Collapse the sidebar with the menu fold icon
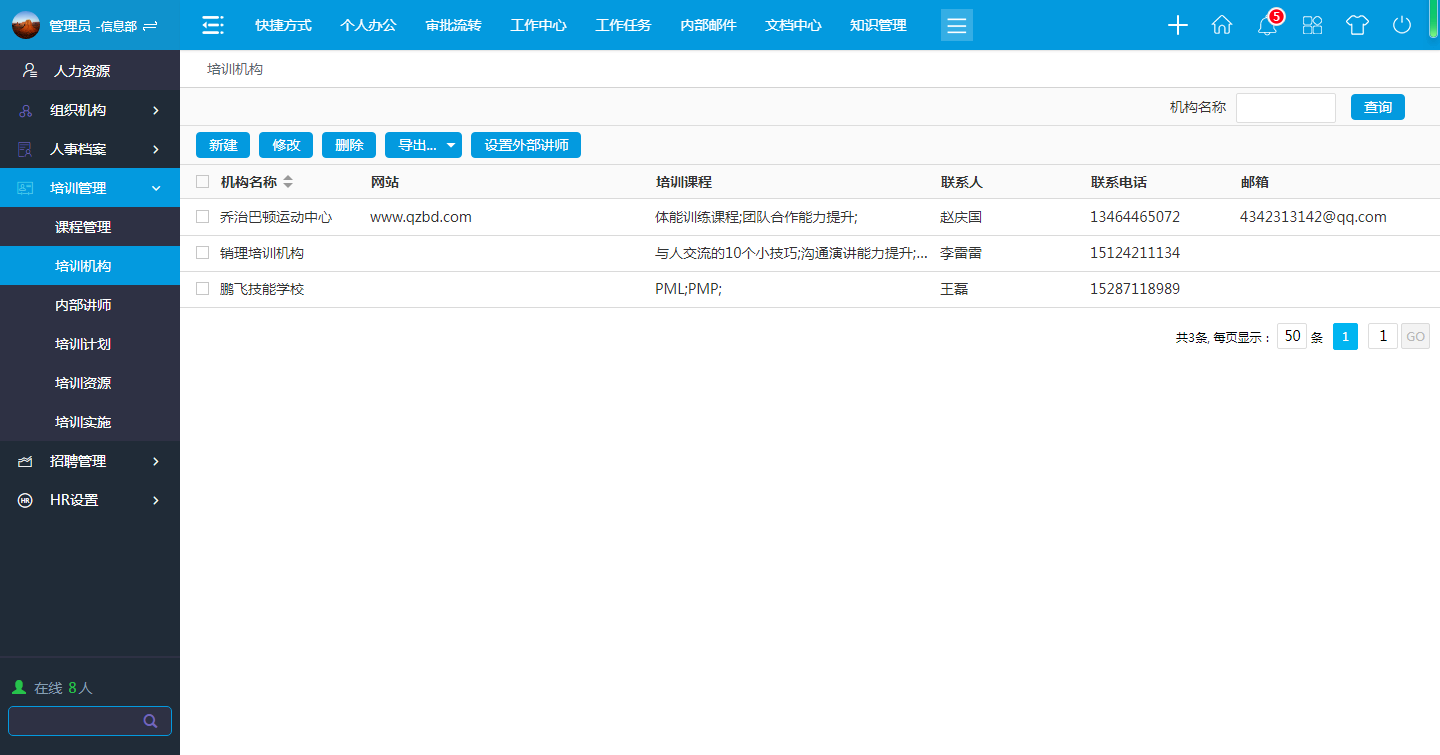This screenshot has width=1440, height=755. click(x=213, y=25)
